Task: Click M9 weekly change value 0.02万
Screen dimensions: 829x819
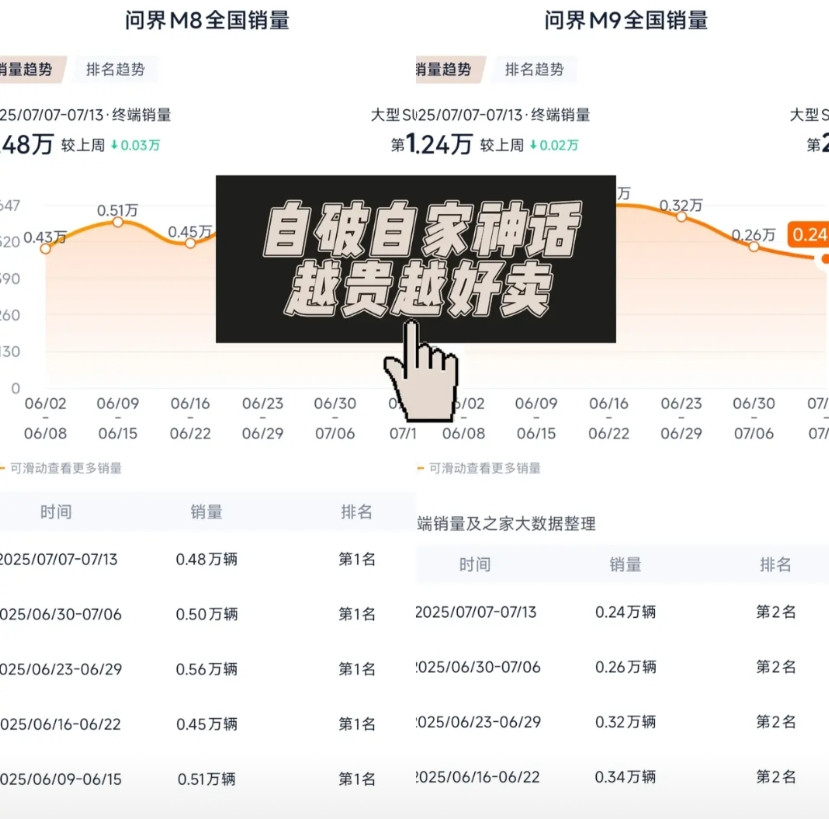Action: click(554, 145)
